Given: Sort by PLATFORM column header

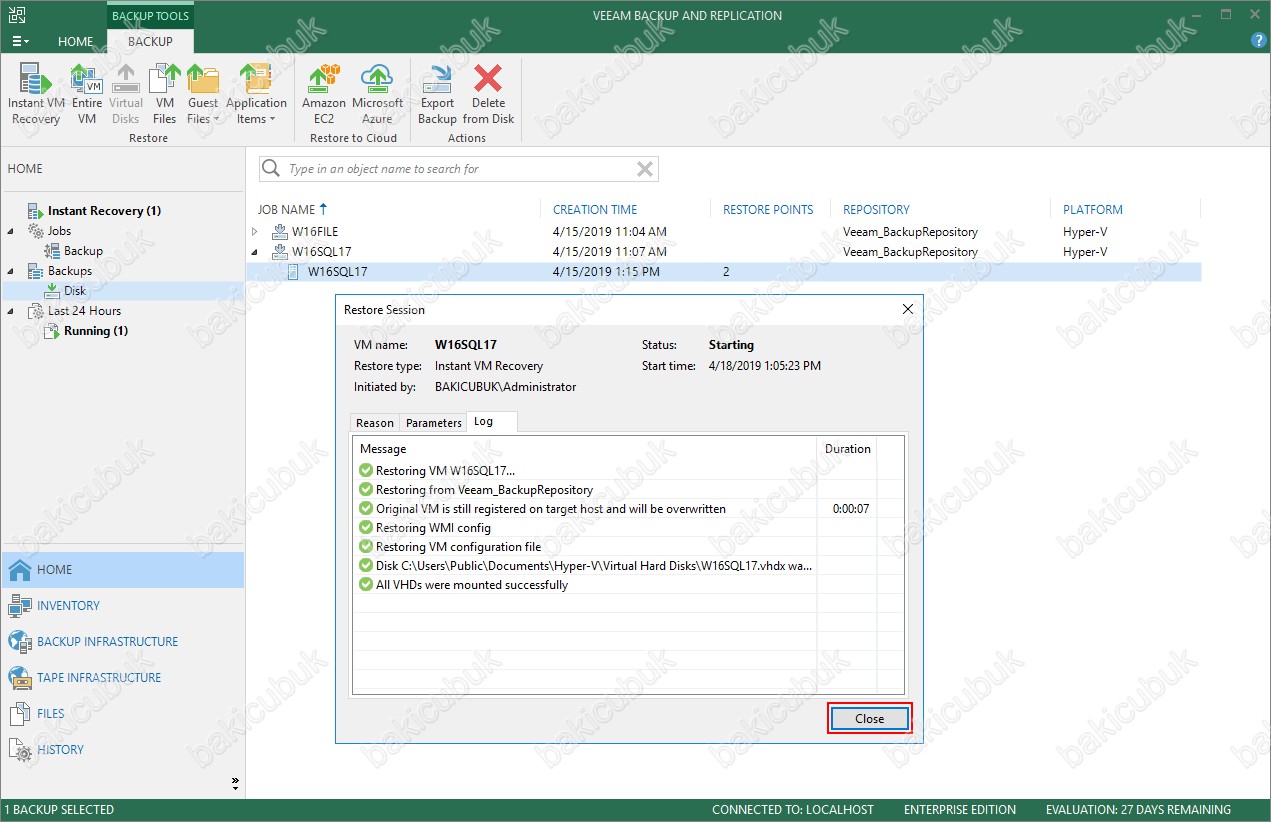Looking at the screenshot, I should (x=1093, y=210).
